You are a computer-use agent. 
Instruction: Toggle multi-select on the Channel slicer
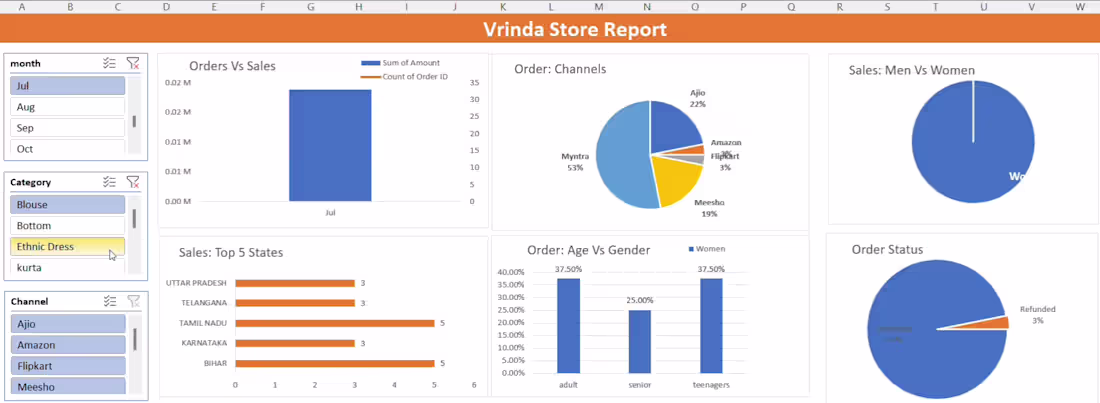[109, 301]
